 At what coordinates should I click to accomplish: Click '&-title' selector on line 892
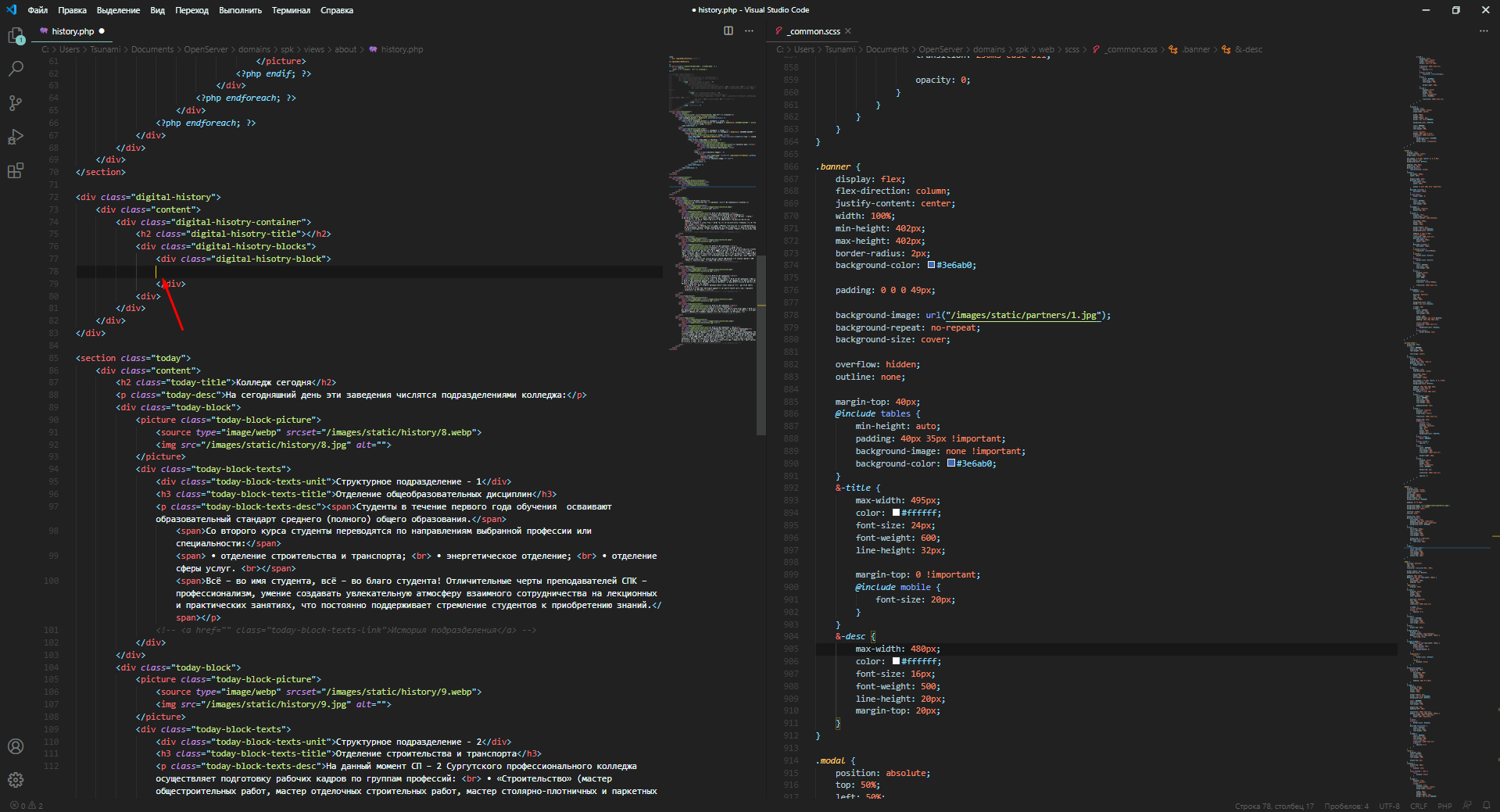tap(853, 488)
